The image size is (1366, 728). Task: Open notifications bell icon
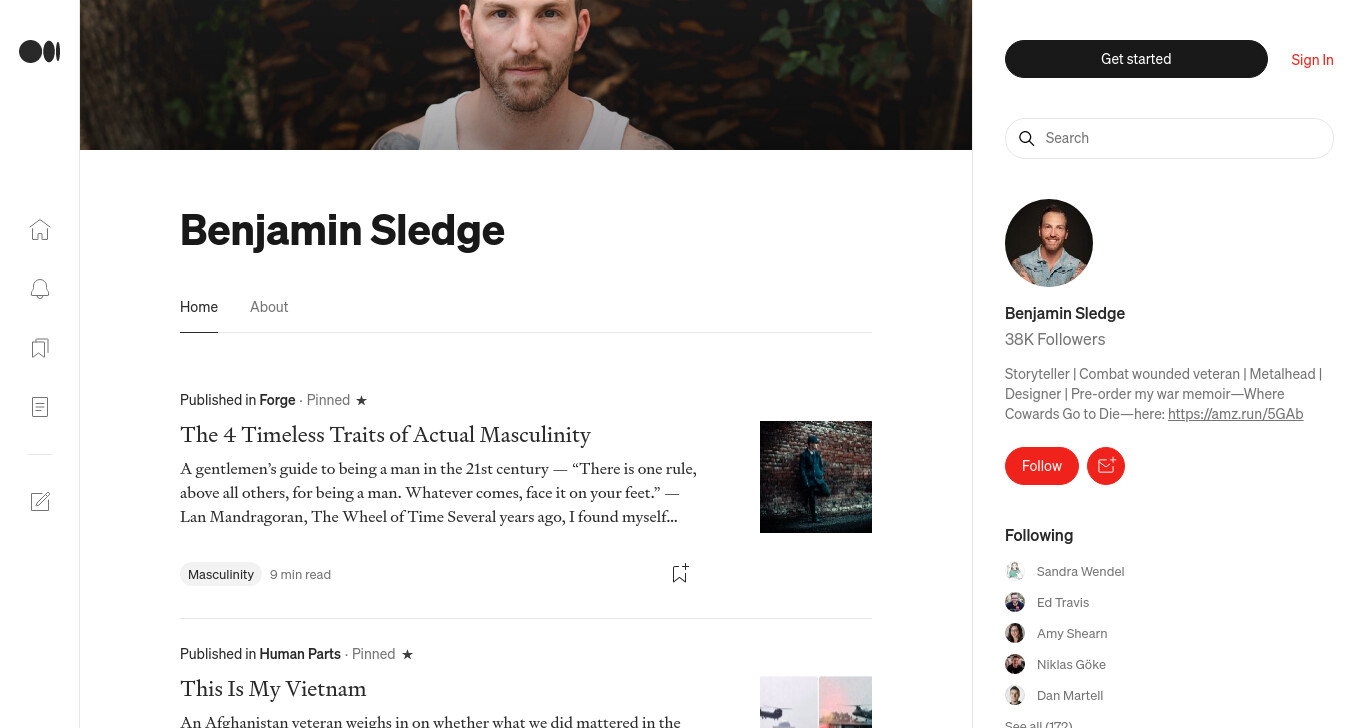point(40,289)
